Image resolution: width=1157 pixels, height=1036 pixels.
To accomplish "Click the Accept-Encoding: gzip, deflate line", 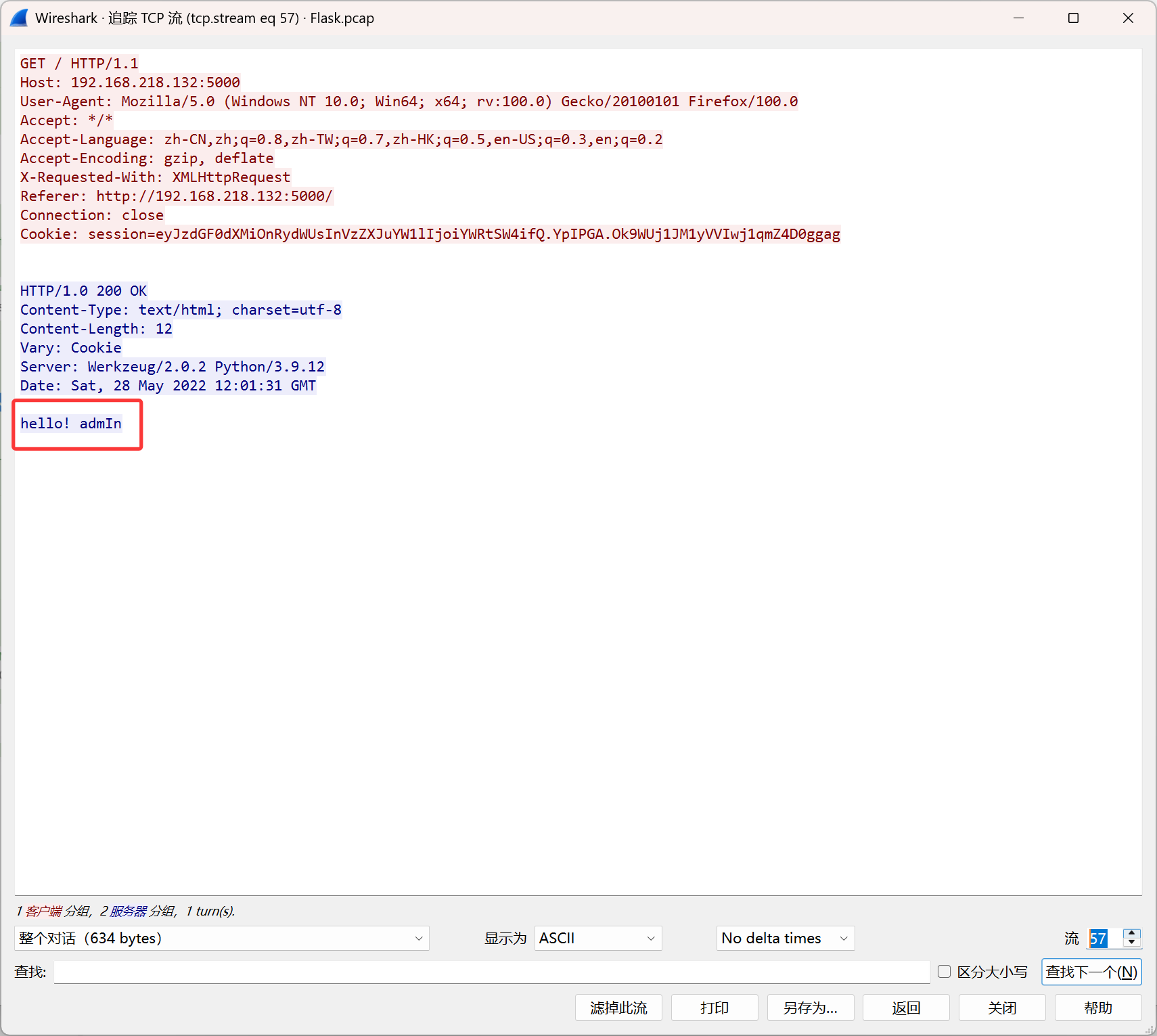I will point(147,158).
